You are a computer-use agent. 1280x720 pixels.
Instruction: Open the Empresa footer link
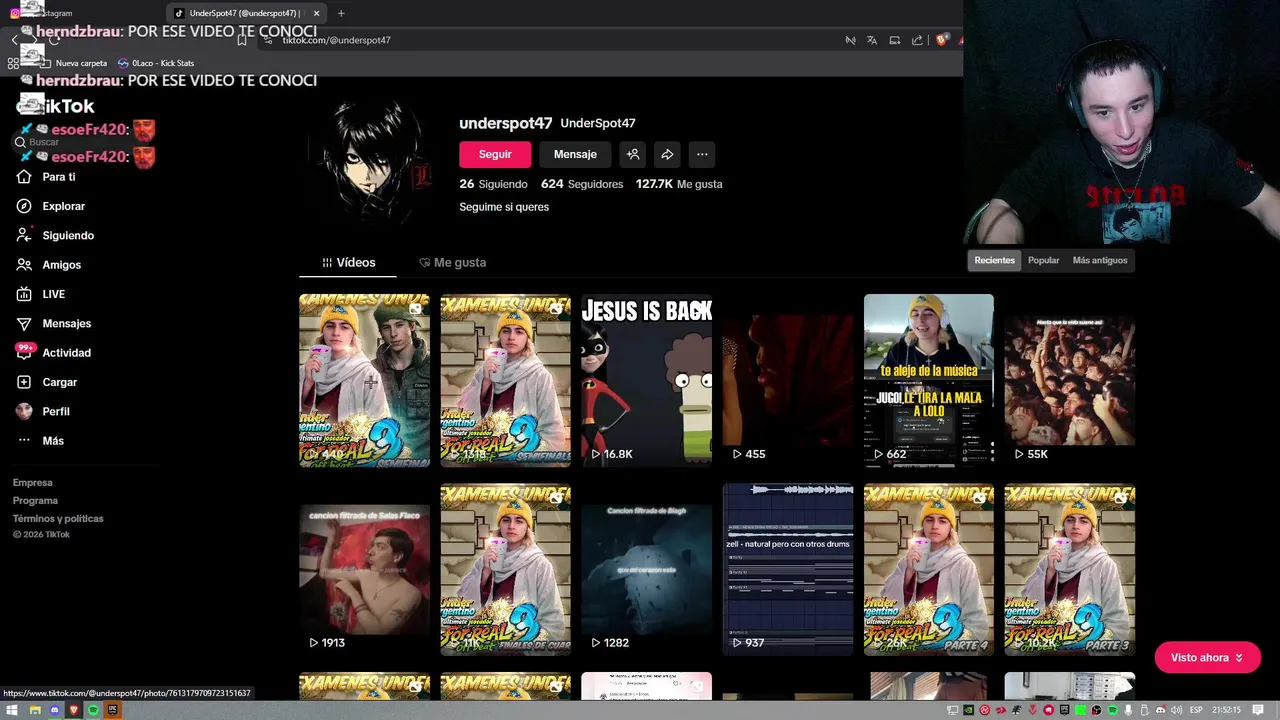coord(32,483)
